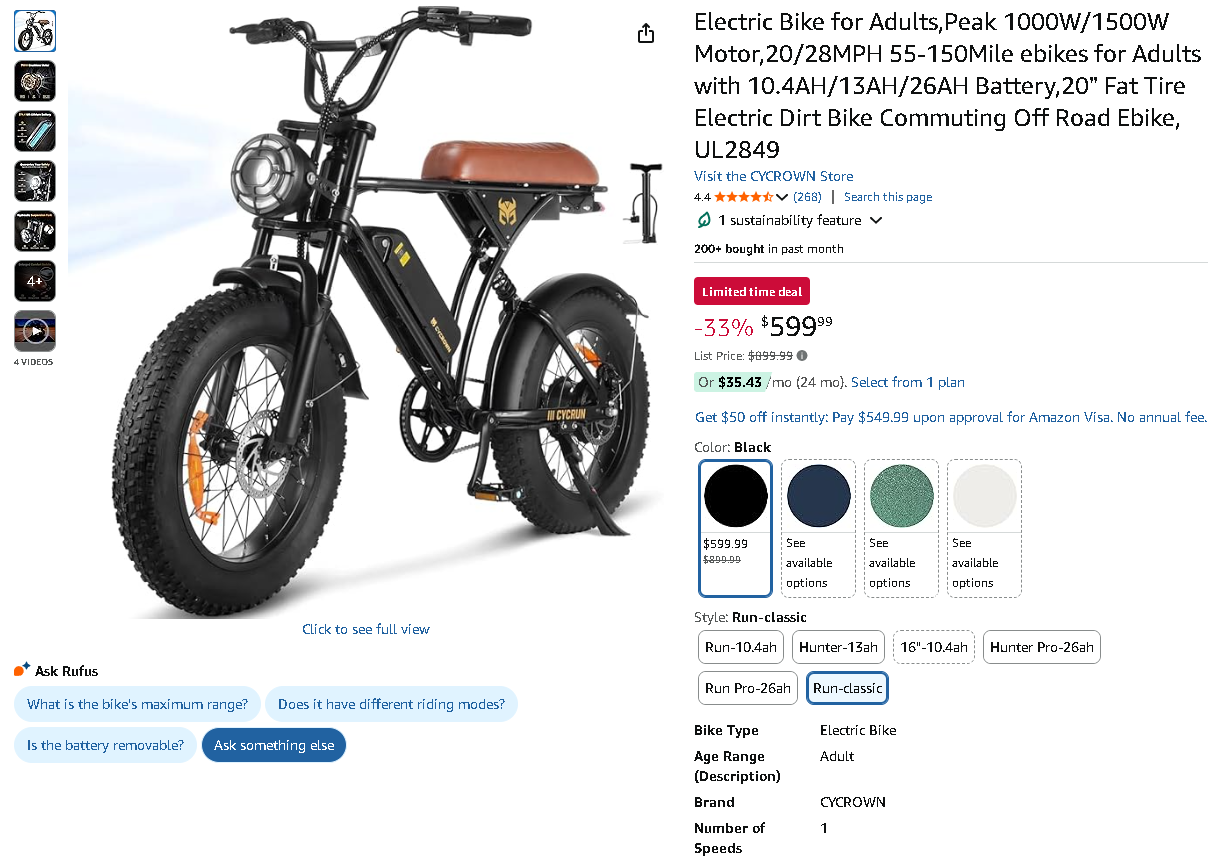This screenshot has width=1219, height=858.
Task: Select the Run-10.4ah style option
Action: pos(741,647)
